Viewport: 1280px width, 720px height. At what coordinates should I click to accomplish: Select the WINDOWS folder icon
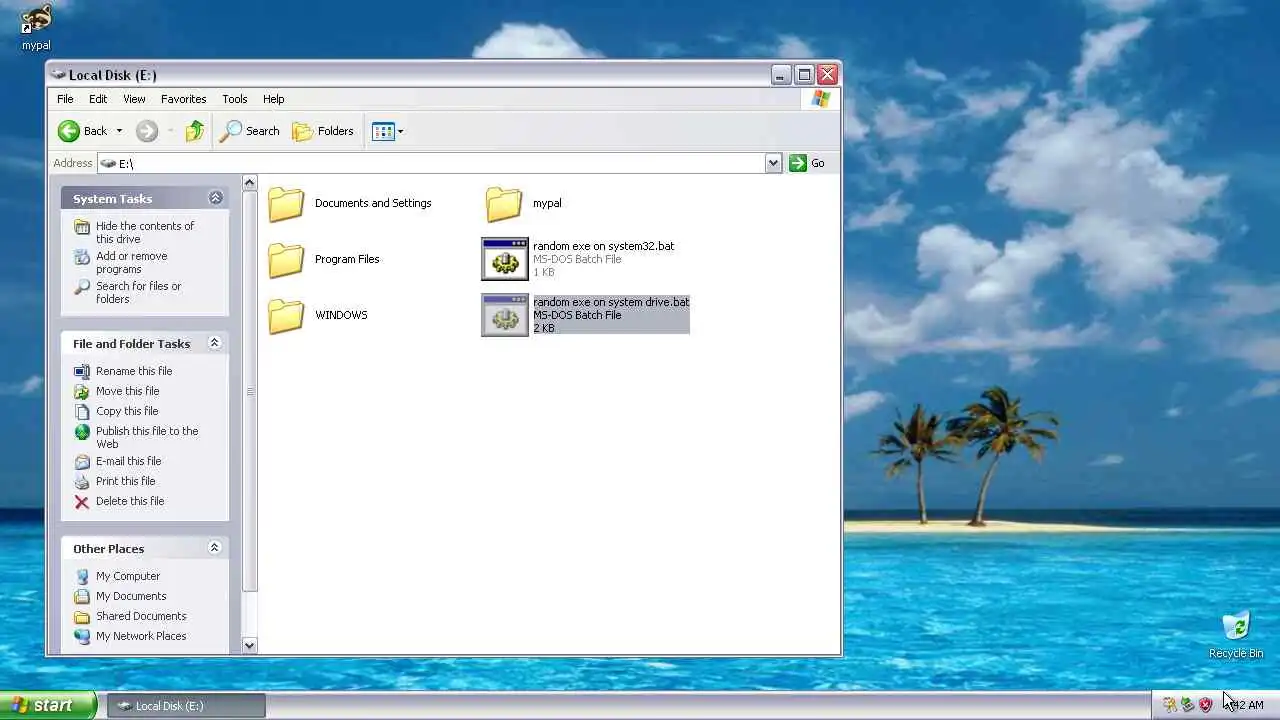(x=286, y=315)
